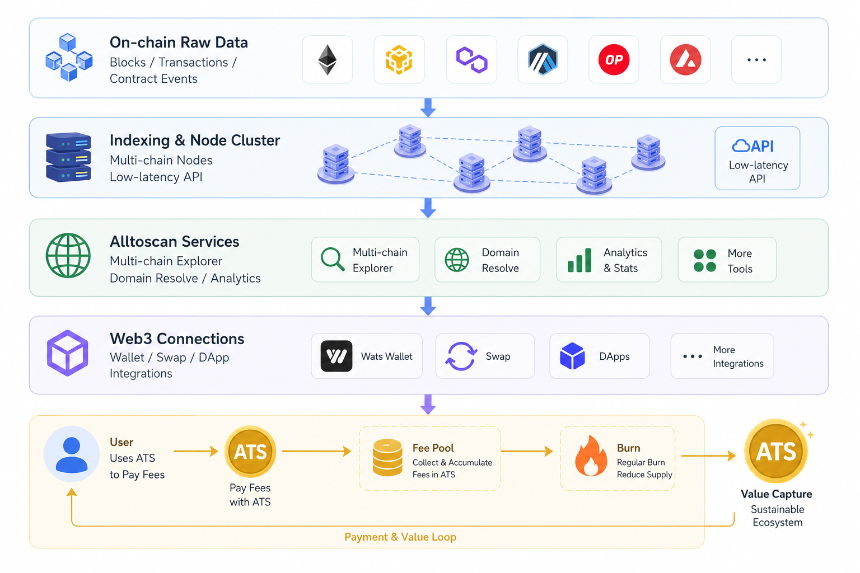860x573 pixels.
Task: Click the Polygon chain icon
Action: (472, 60)
